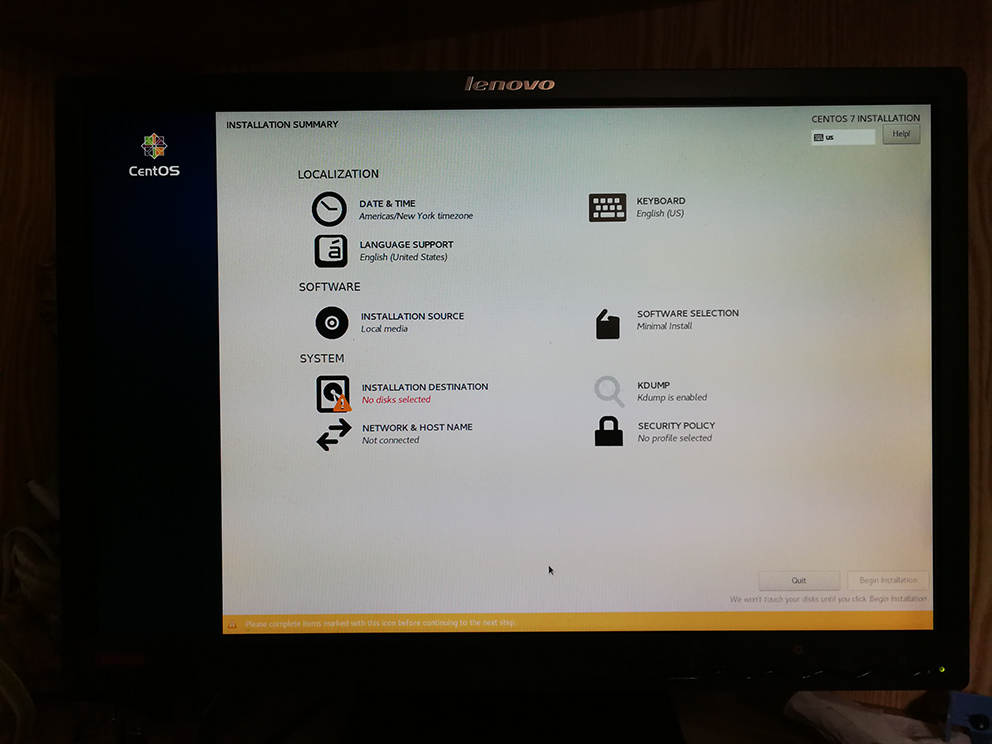Click 'Local media' text

coord(384,328)
